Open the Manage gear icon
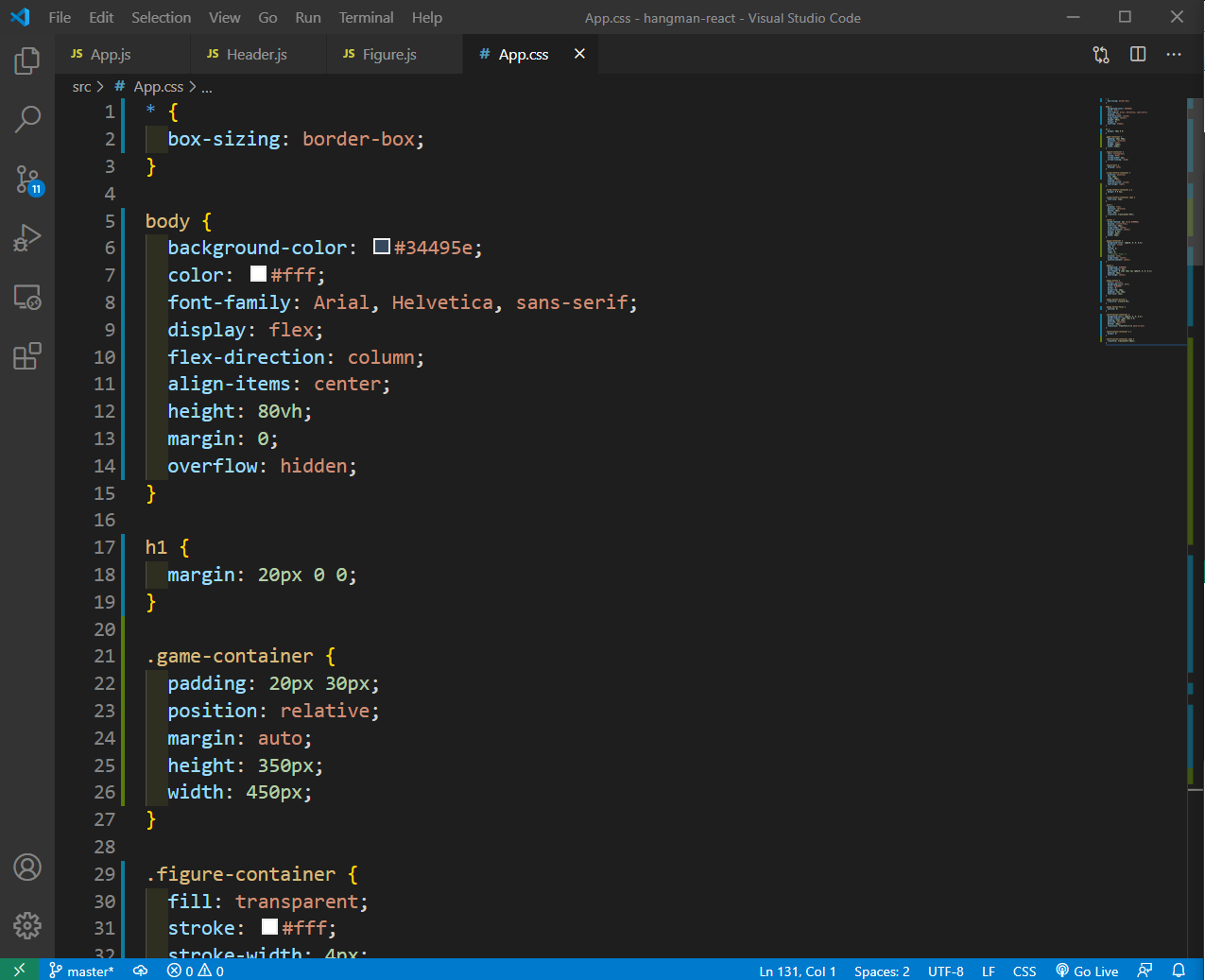The width and height of the screenshot is (1205, 980). click(27, 925)
